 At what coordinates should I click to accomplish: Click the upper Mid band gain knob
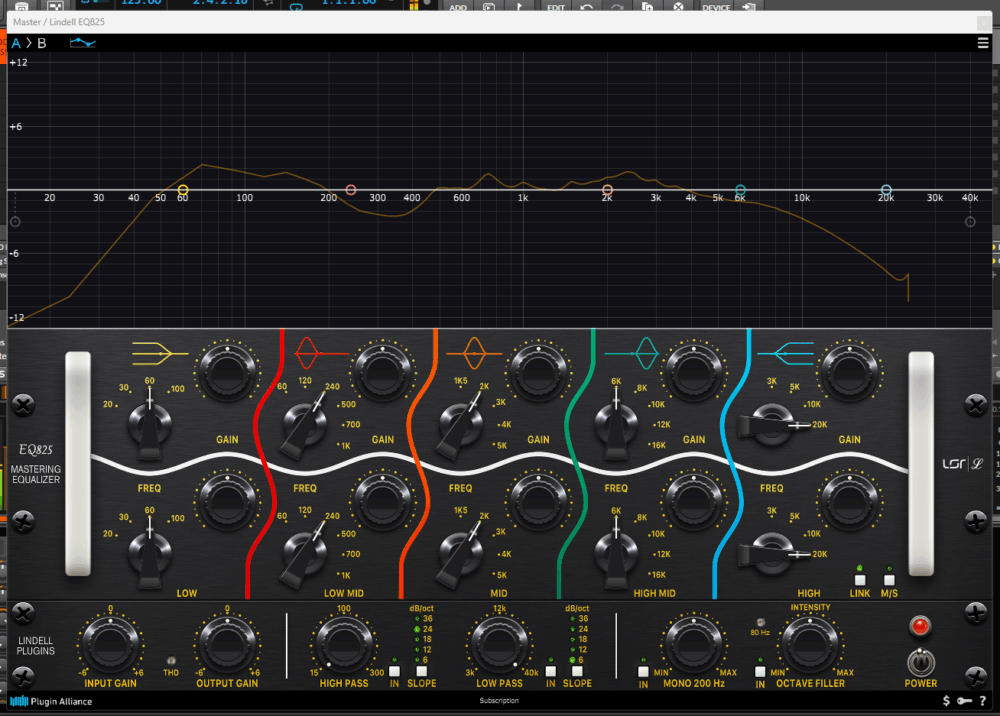(x=538, y=372)
